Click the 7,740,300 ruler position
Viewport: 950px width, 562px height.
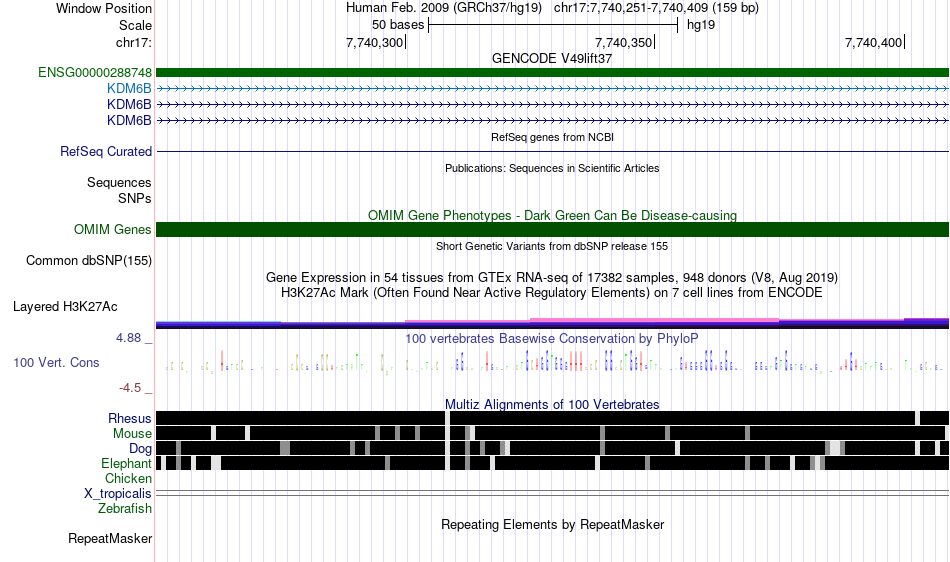(x=374, y=42)
